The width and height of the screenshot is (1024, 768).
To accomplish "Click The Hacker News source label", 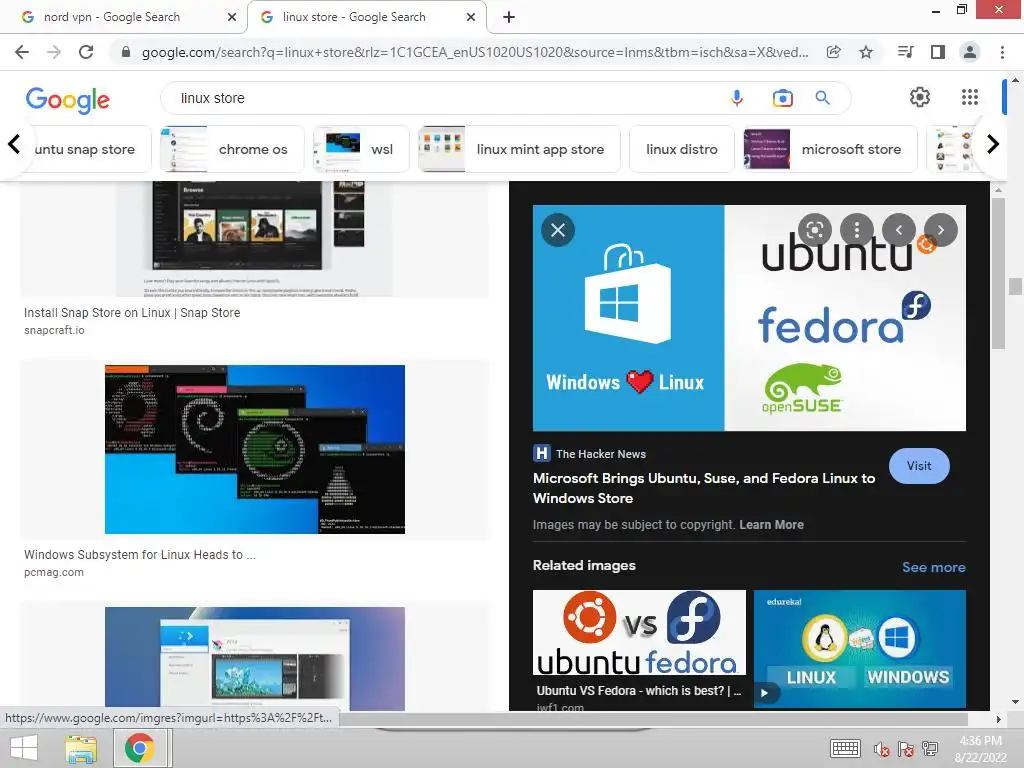I will (601, 454).
